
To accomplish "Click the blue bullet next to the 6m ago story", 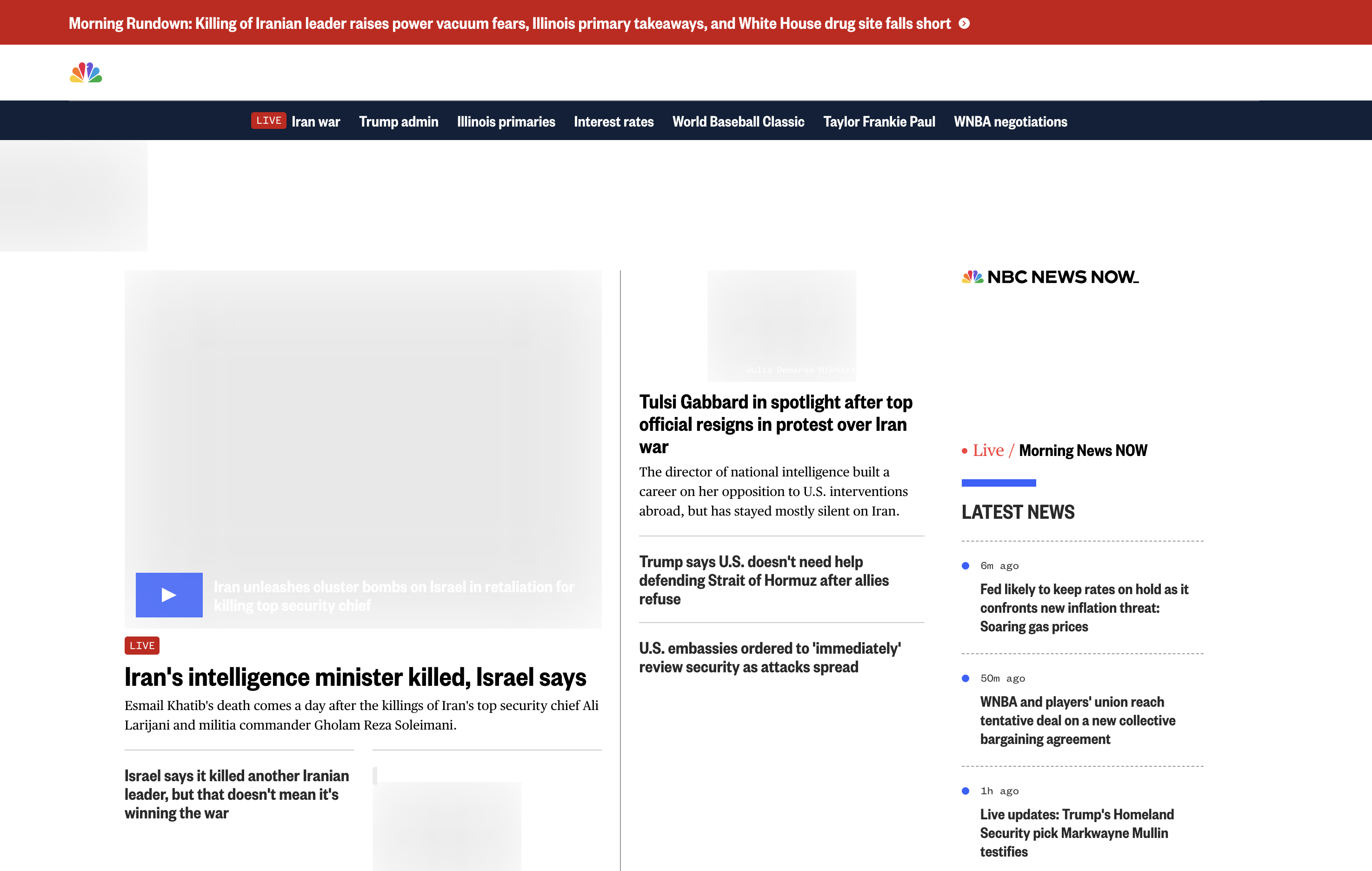I will click(965, 565).
